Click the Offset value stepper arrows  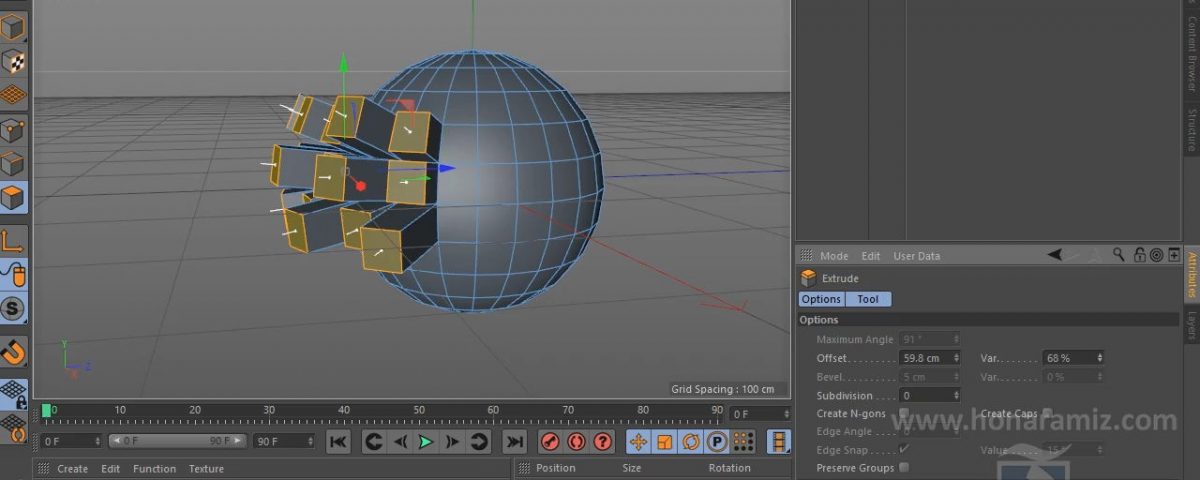[956, 357]
